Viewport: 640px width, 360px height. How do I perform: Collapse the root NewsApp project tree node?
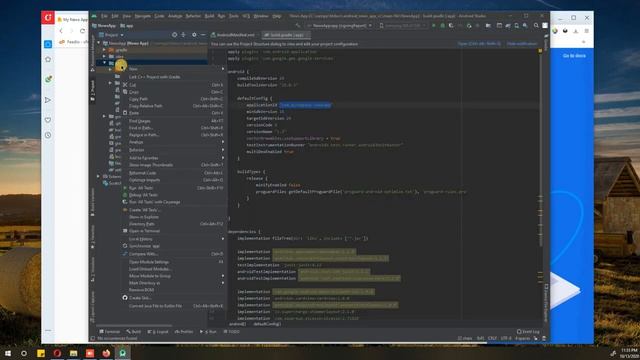98,43
